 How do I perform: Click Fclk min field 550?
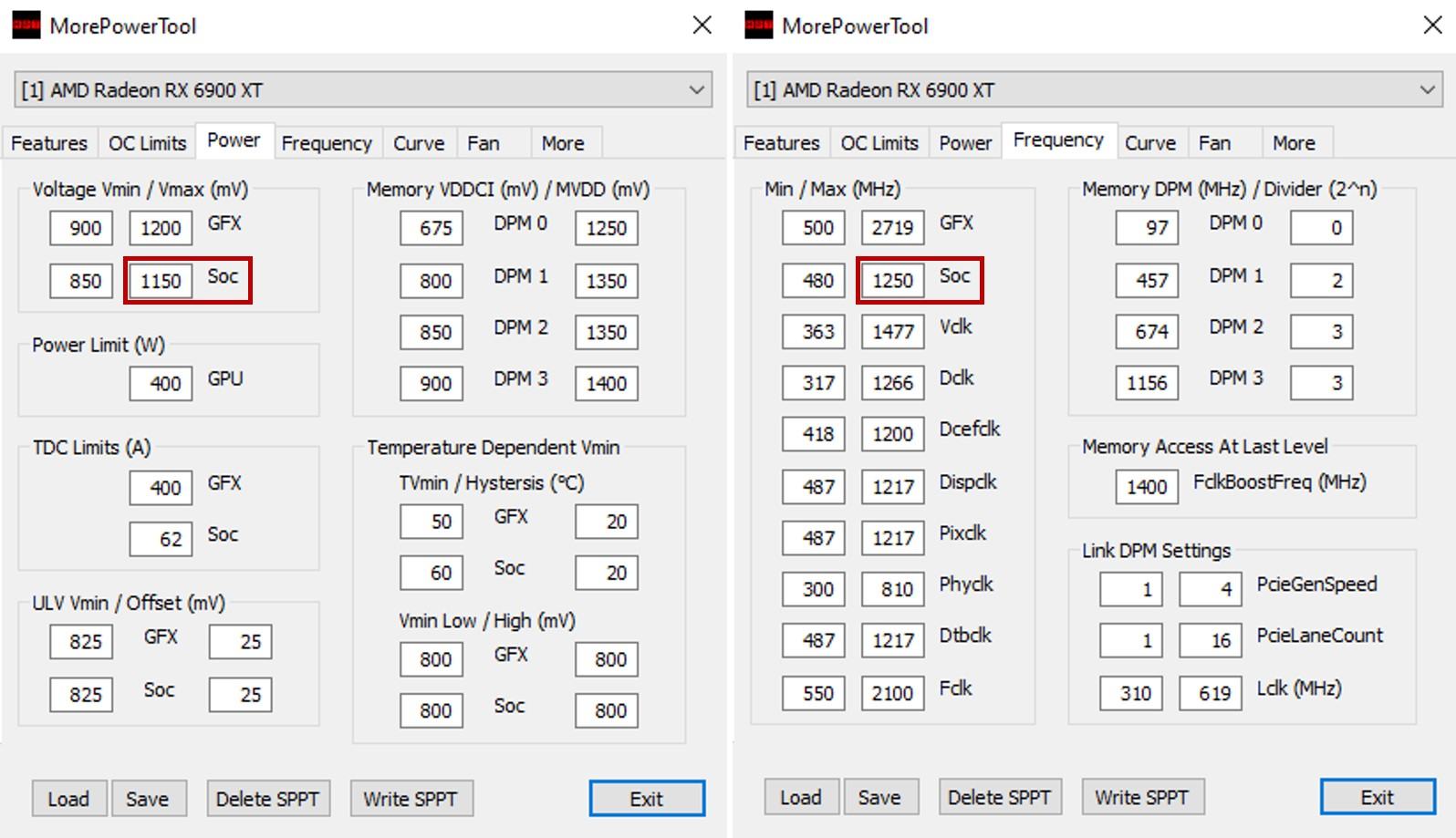tap(814, 694)
